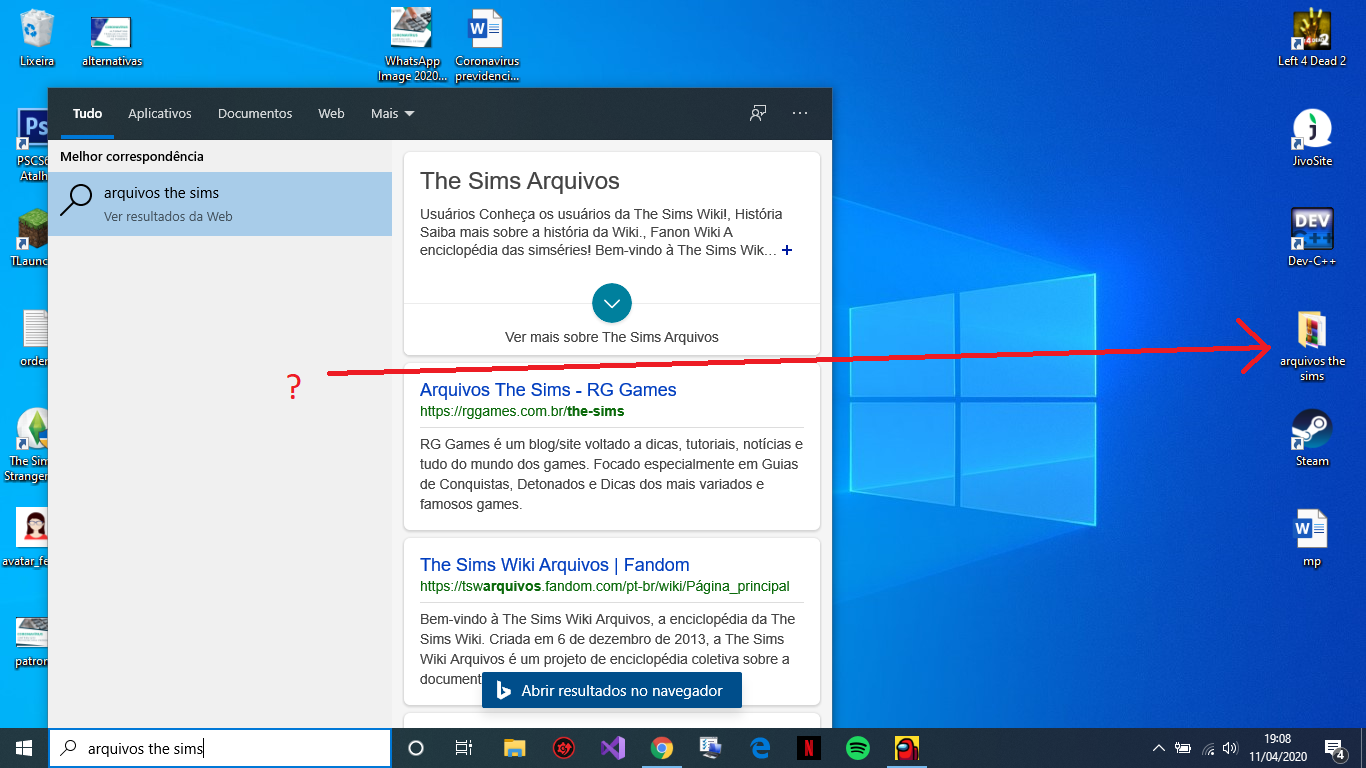
Task: Open Visual Studio from the taskbar
Action: pyautogui.click(x=613, y=748)
